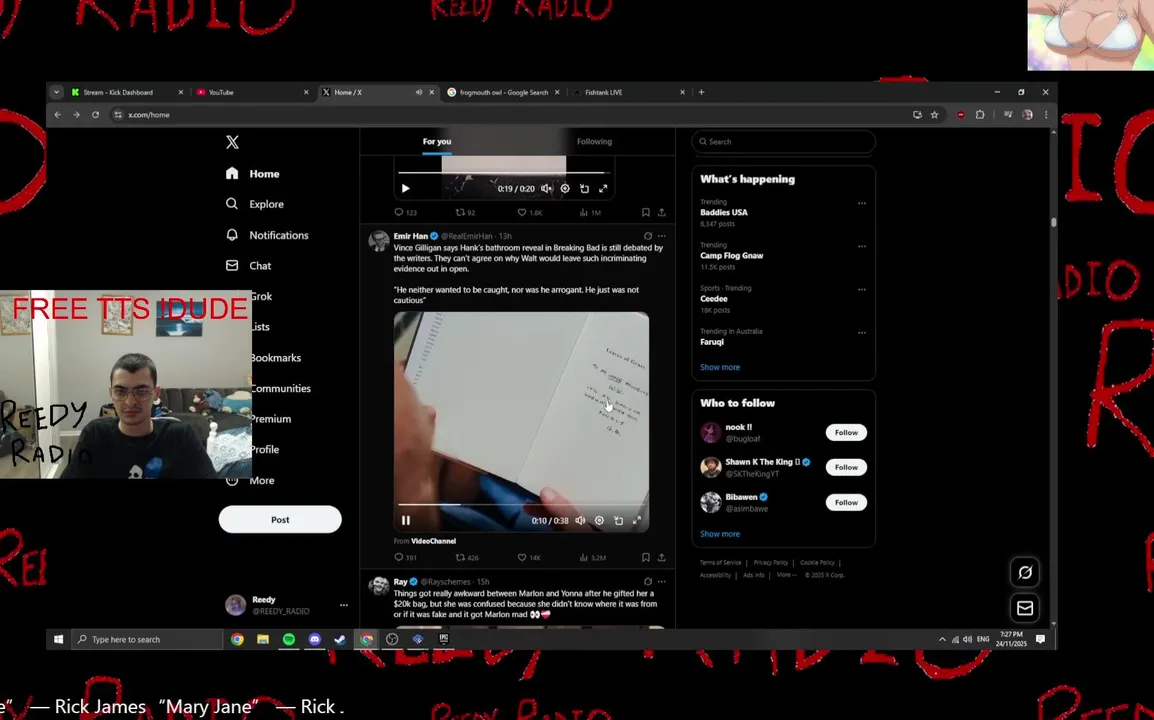Repost Emir Han's post (426)
Screen dimensions: 1154x720
pyautogui.click(x=467, y=557)
